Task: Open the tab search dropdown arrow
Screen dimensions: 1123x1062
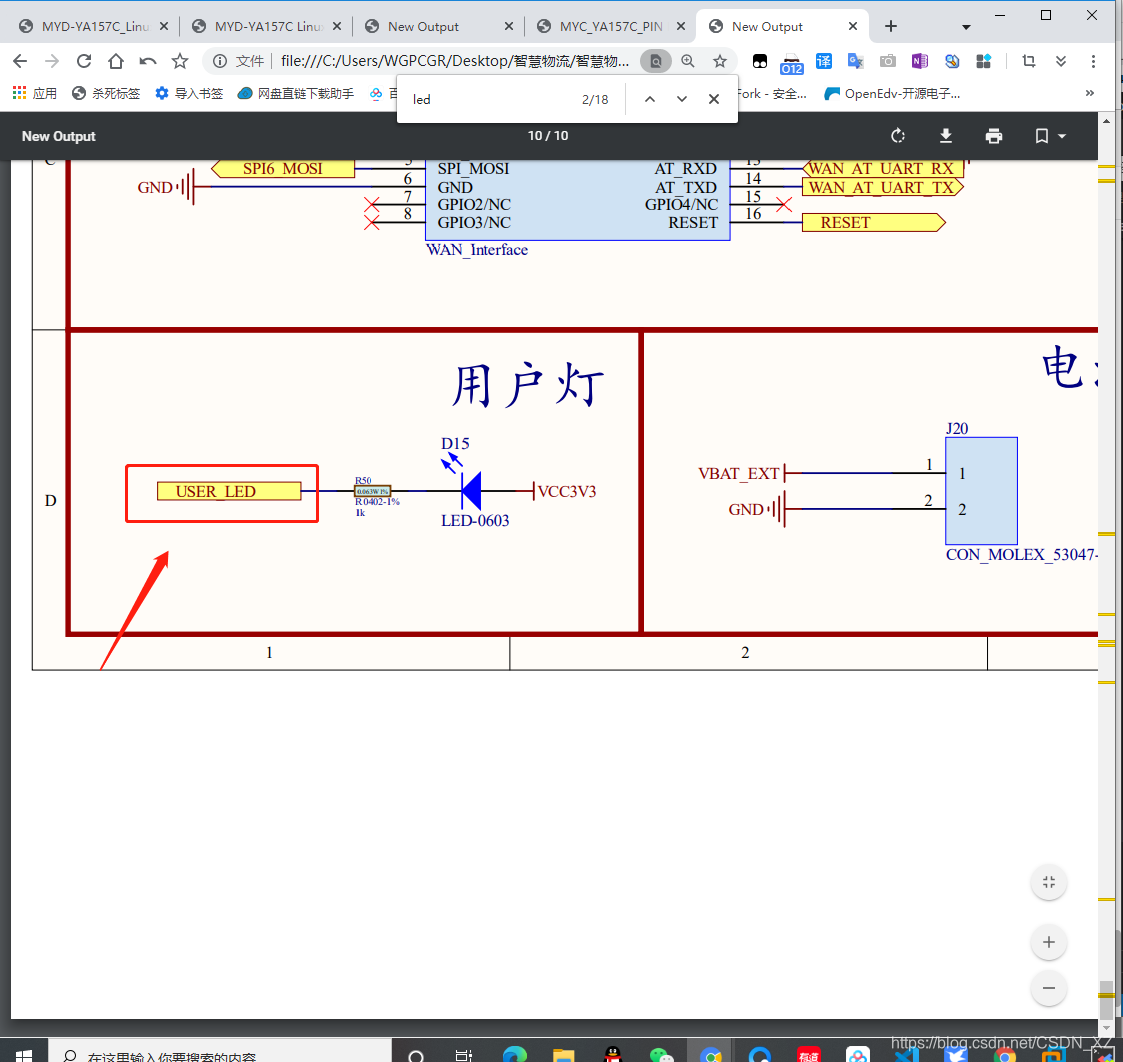Action: [x=965, y=27]
